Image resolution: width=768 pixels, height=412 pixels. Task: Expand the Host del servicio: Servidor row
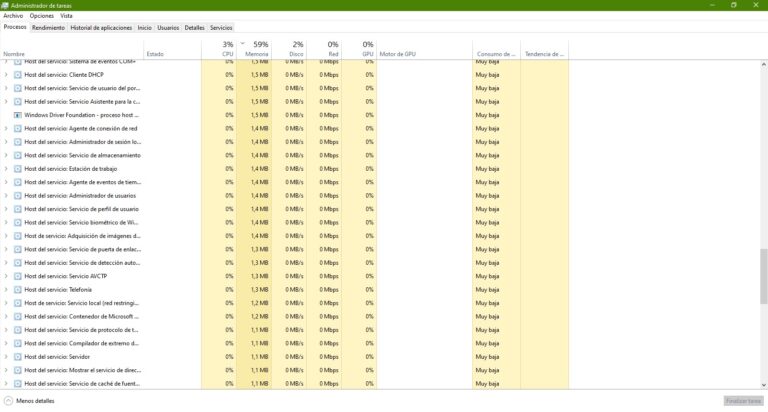tap(6, 357)
